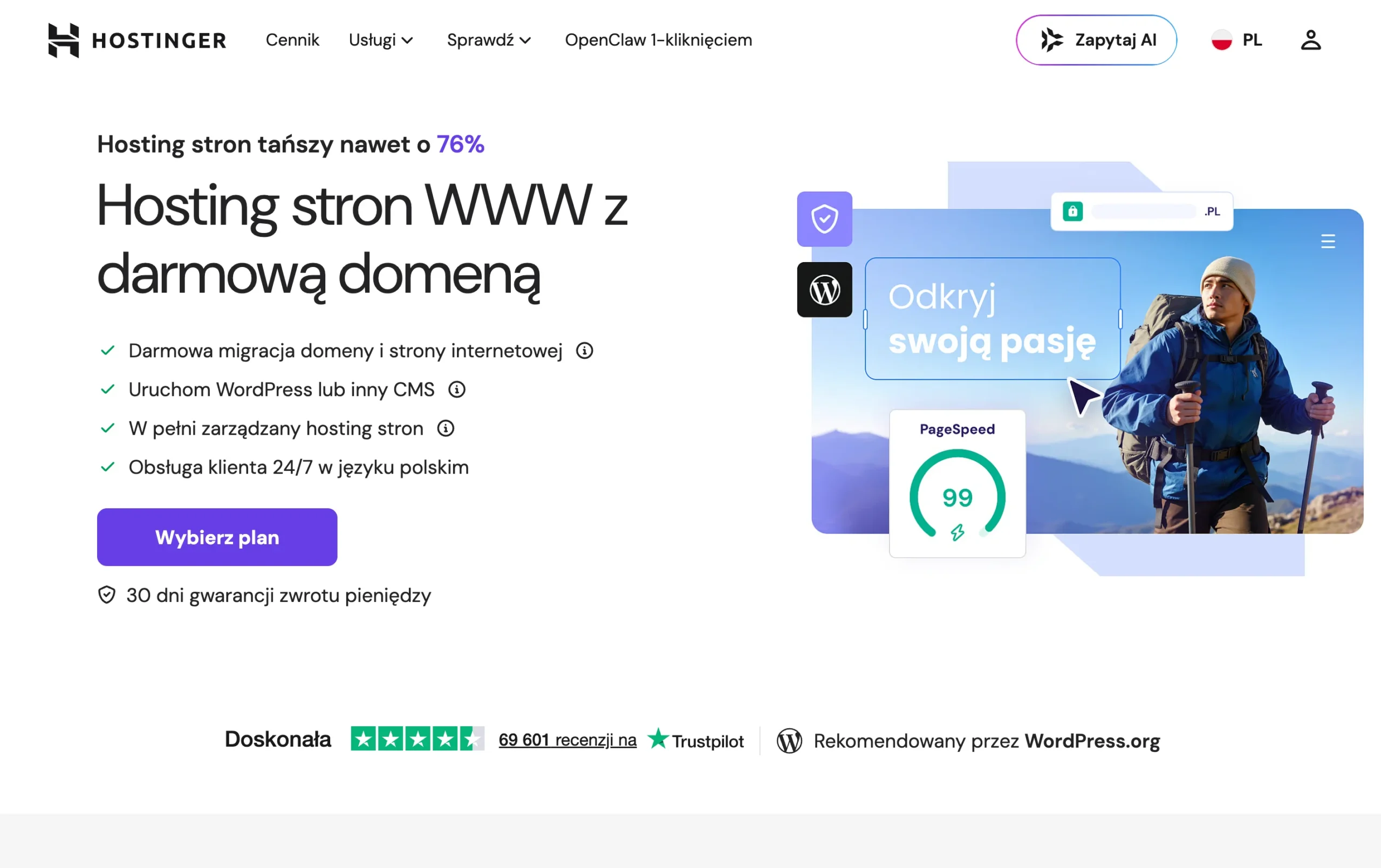Expand the Usługi dropdown menu
Screen dimensions: 1381x868
click(381, 40)
